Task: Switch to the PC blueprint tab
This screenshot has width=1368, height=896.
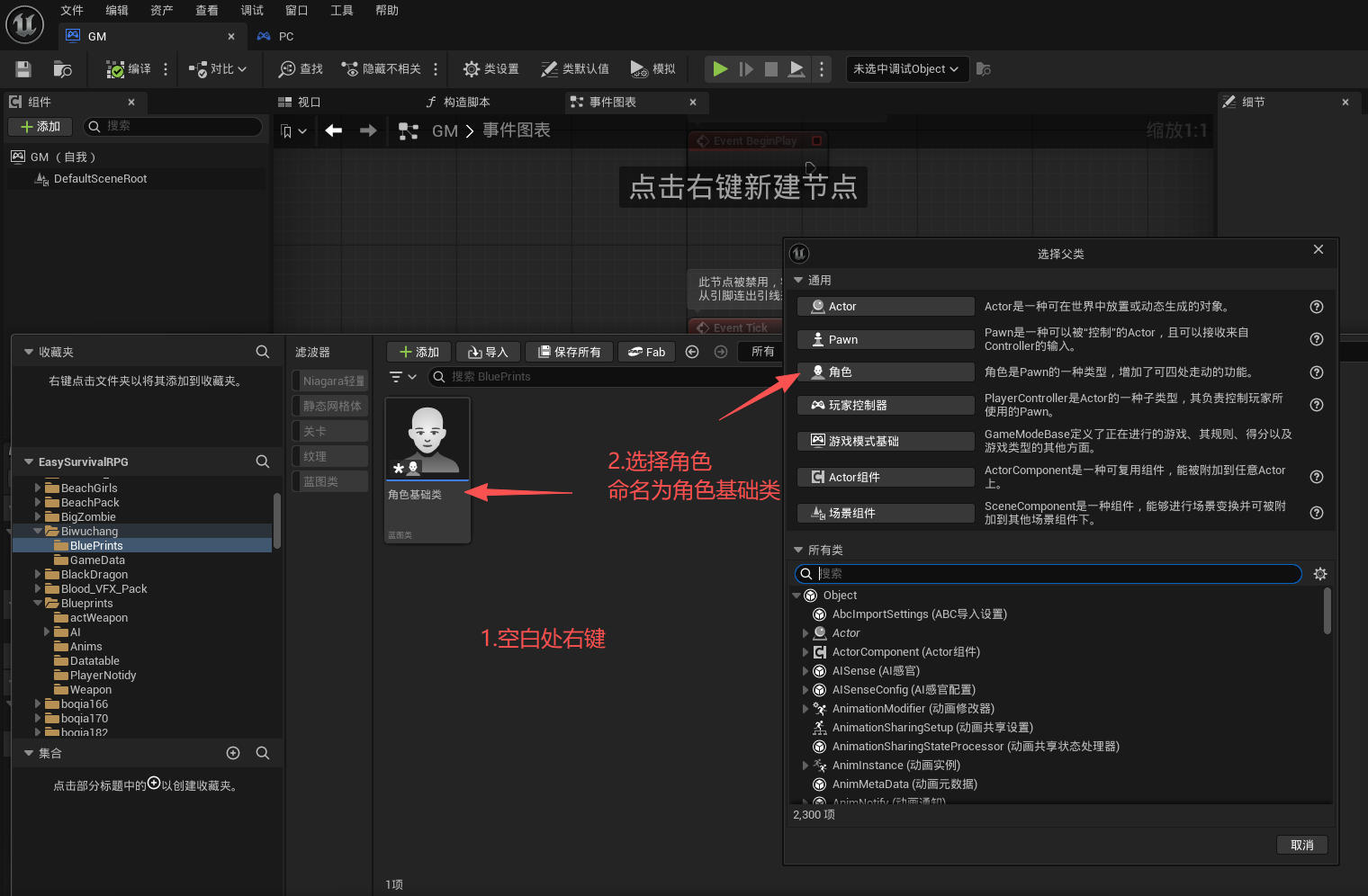Action: pos(276,37)
